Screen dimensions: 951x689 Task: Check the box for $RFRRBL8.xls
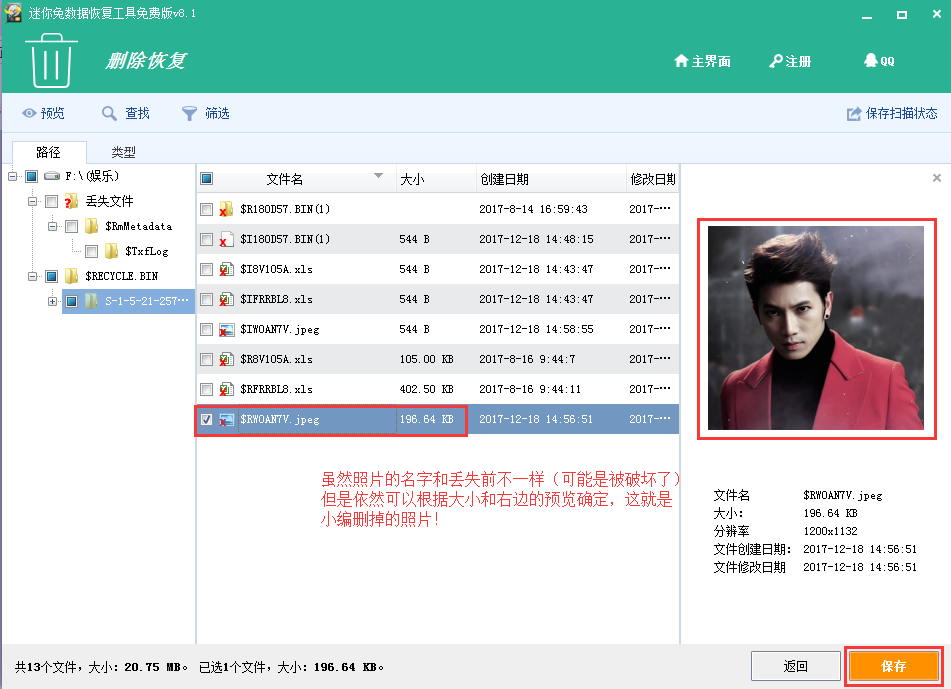click(206, 389)
